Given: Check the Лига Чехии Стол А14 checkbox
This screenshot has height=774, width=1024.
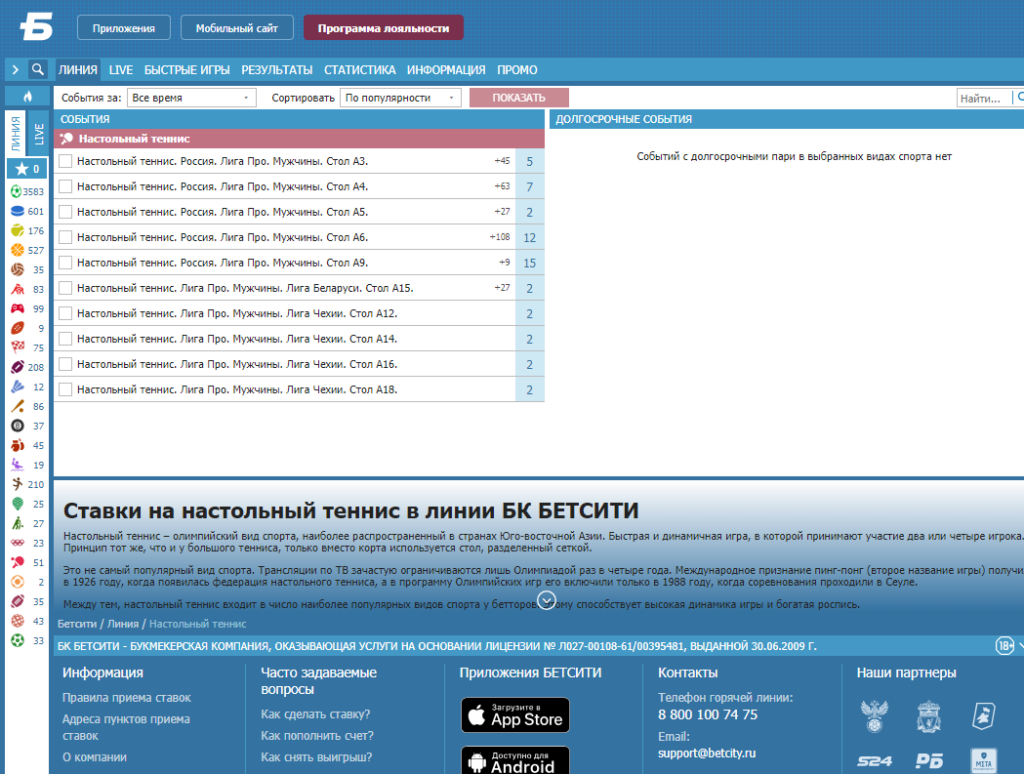Looking at the screenshot, I should [65, 339].
